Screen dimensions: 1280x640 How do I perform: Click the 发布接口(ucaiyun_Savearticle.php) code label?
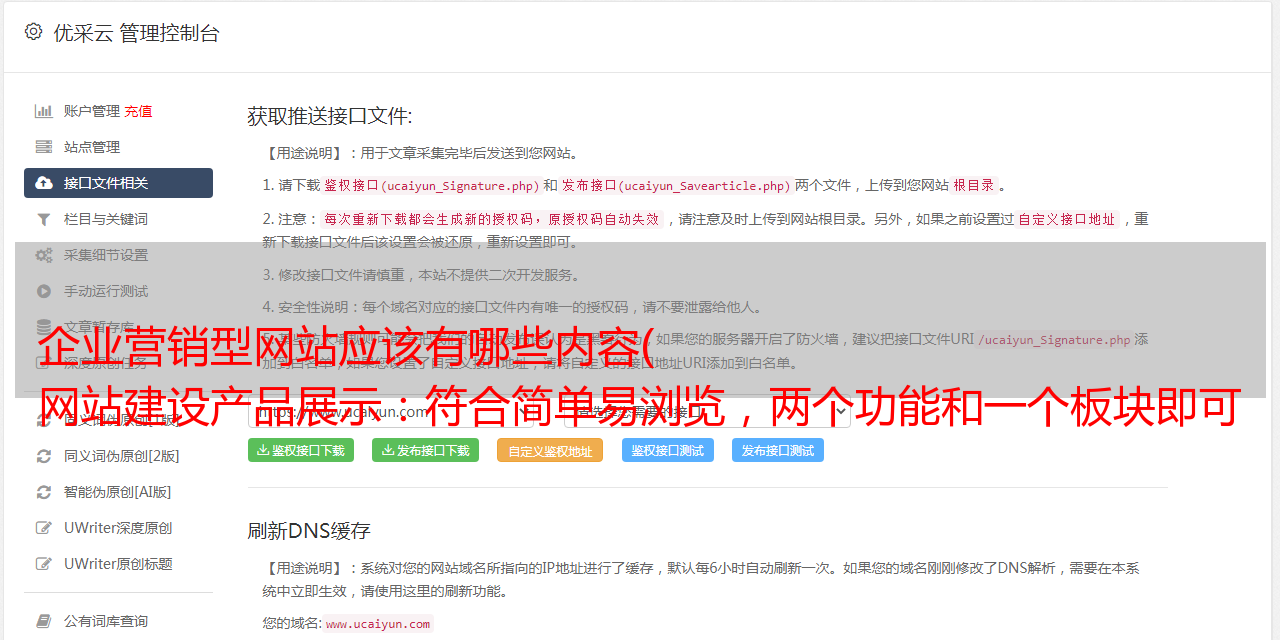click(676, 186)
